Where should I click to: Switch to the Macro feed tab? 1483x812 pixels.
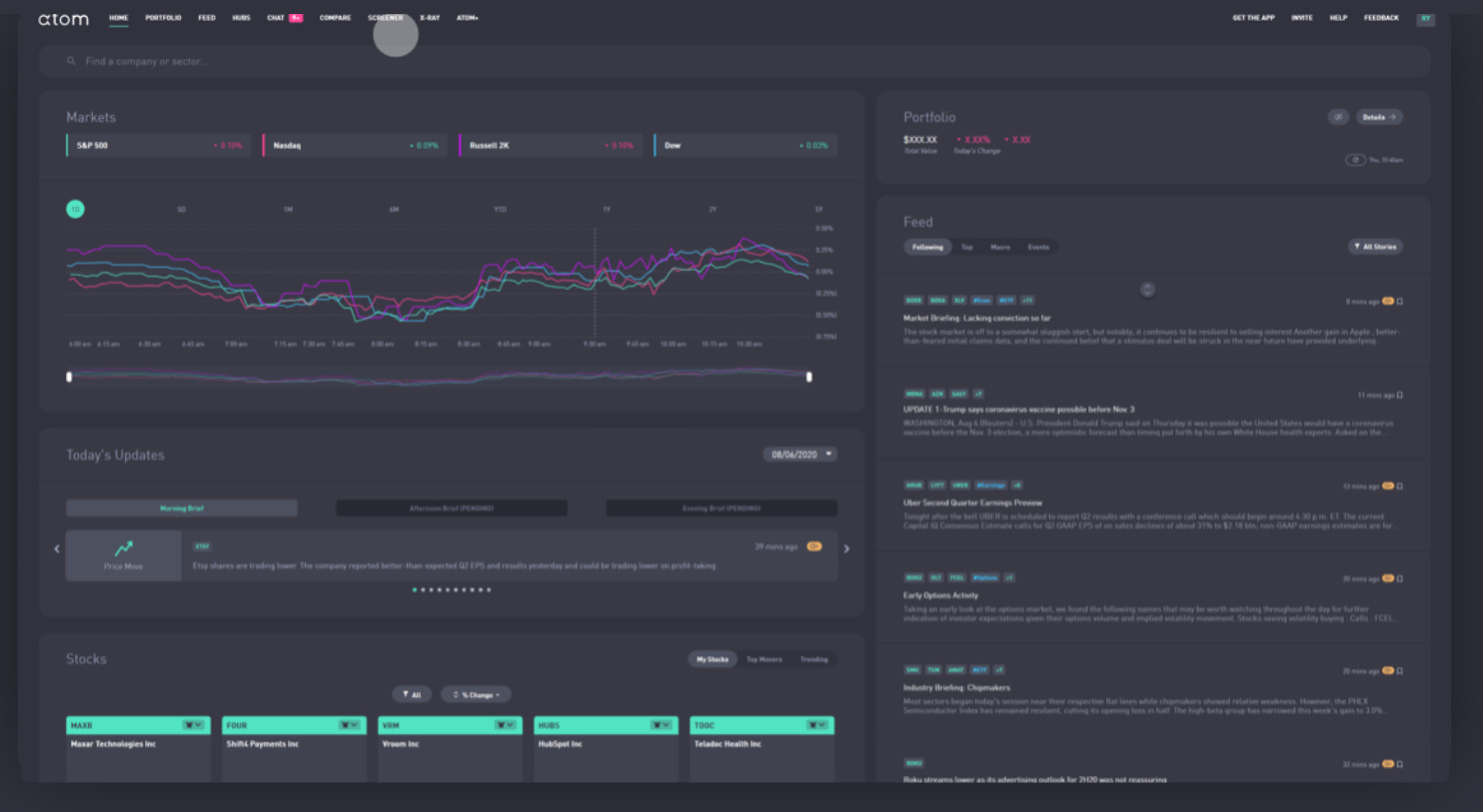[999, 247]
